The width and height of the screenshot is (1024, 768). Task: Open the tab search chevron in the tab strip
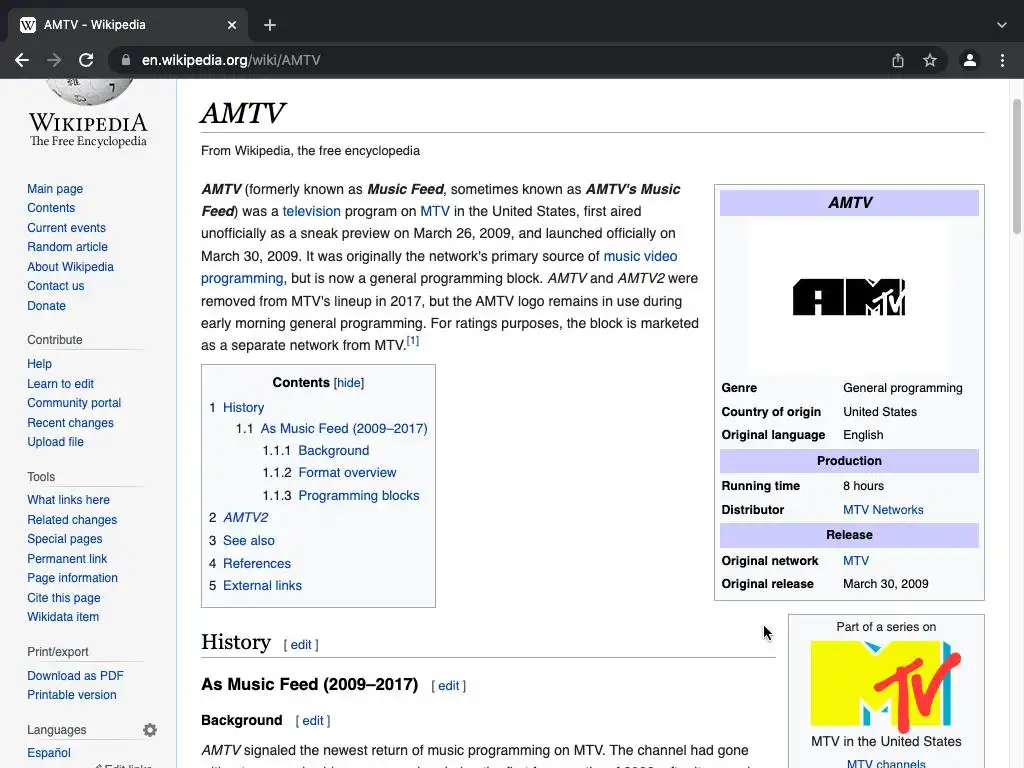(x=1002, y=25)
